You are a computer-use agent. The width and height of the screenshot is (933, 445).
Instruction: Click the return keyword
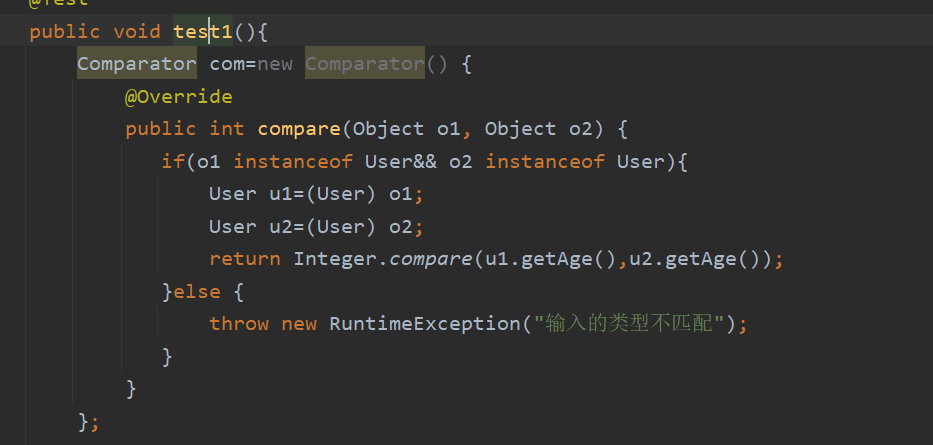245,259
